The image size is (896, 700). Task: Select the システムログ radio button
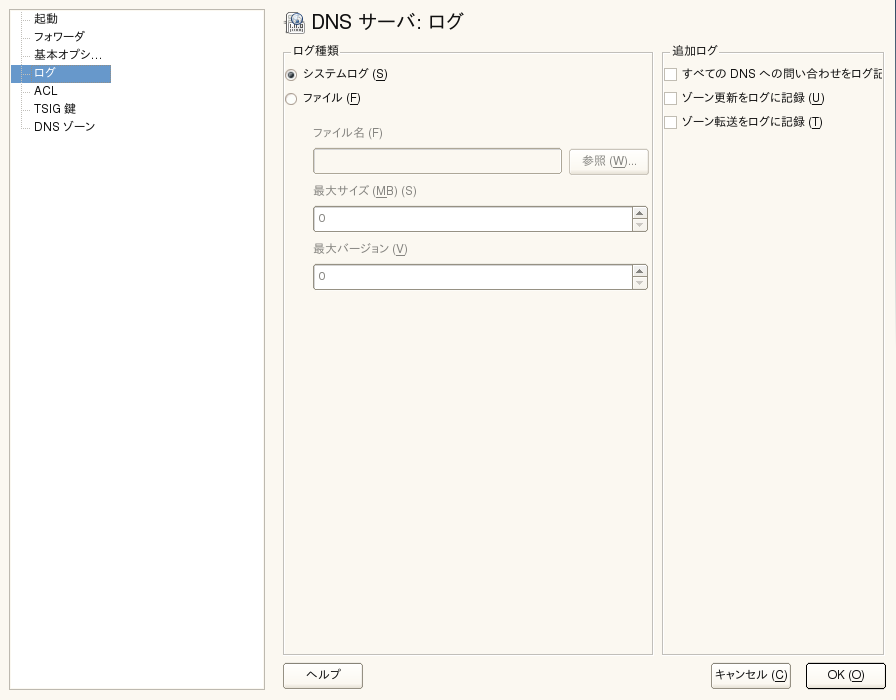pos(291,74)
